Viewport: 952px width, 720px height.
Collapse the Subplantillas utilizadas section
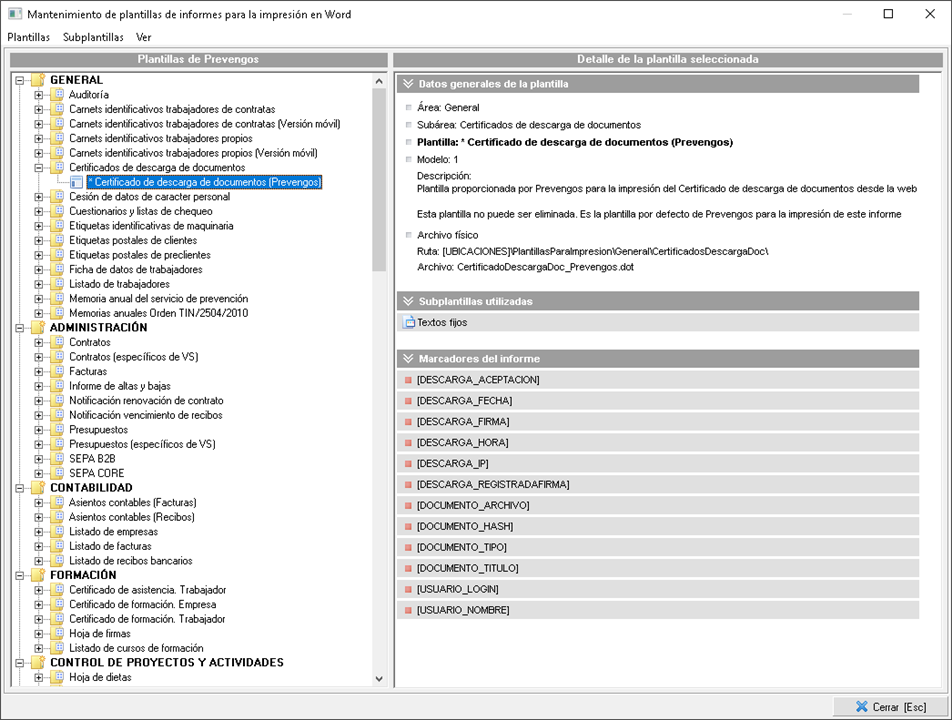(x=408, y=301)
